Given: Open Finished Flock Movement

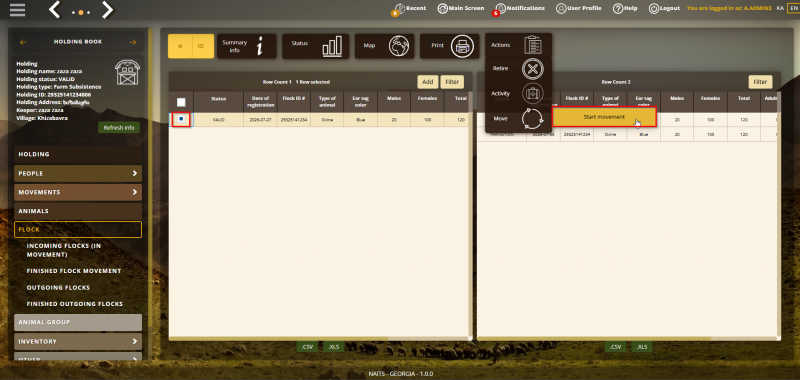Looking at the screenshot, I should 74,271.
